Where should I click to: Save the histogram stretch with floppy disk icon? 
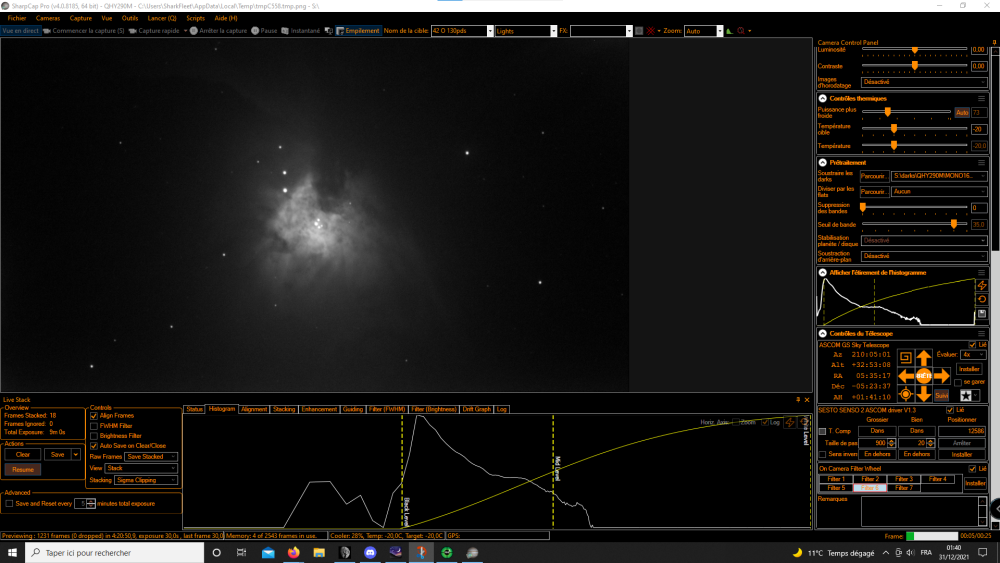point(982,314)
